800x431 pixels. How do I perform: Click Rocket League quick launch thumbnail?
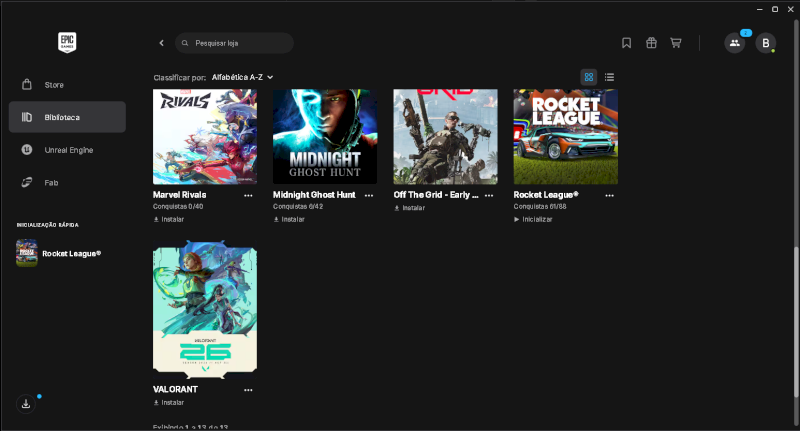pyautogui.click(x=27, y=253)
